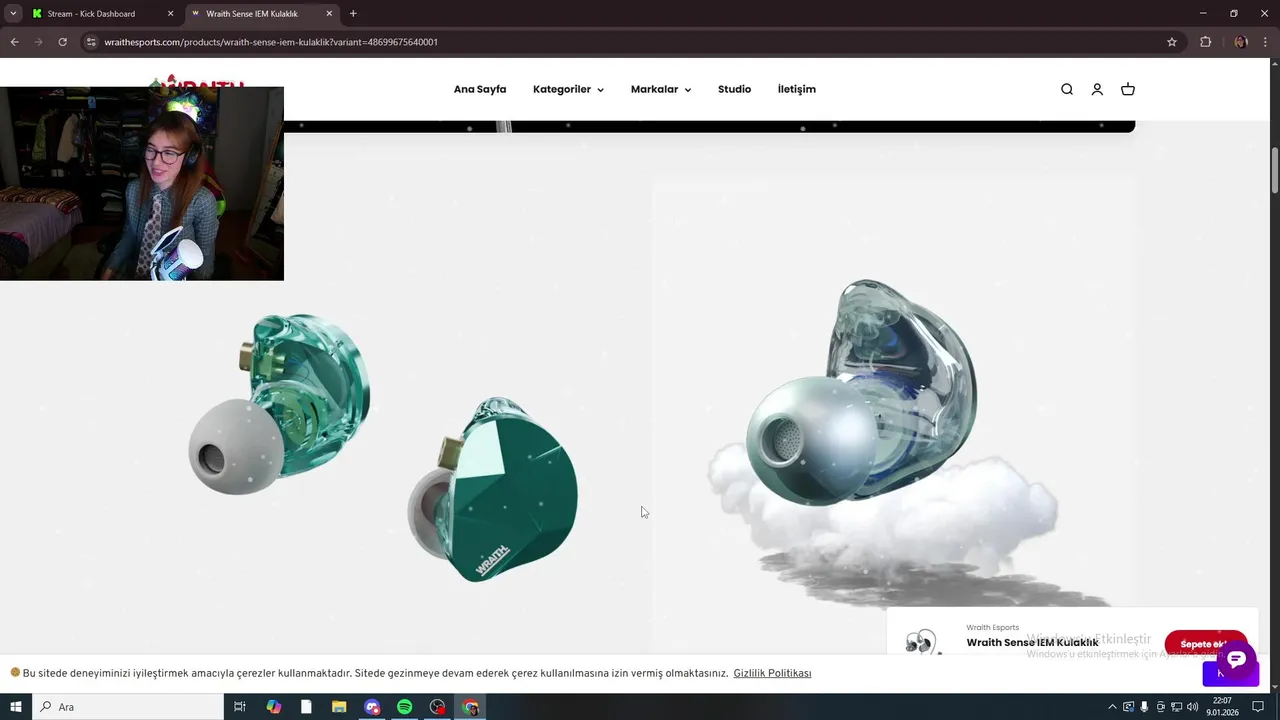This screenshot has width=1280, height=720.
Task: Open the shopping cart icon
Action: click(1128, 89)
